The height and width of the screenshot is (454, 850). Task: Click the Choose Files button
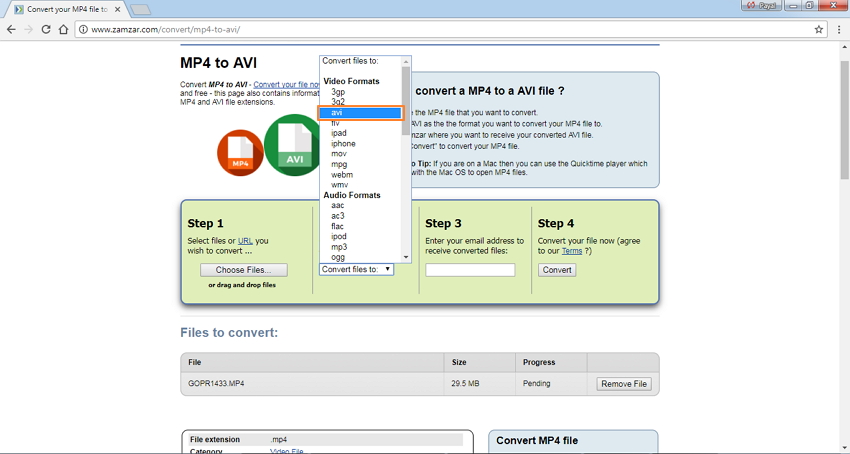pos(243,270)
